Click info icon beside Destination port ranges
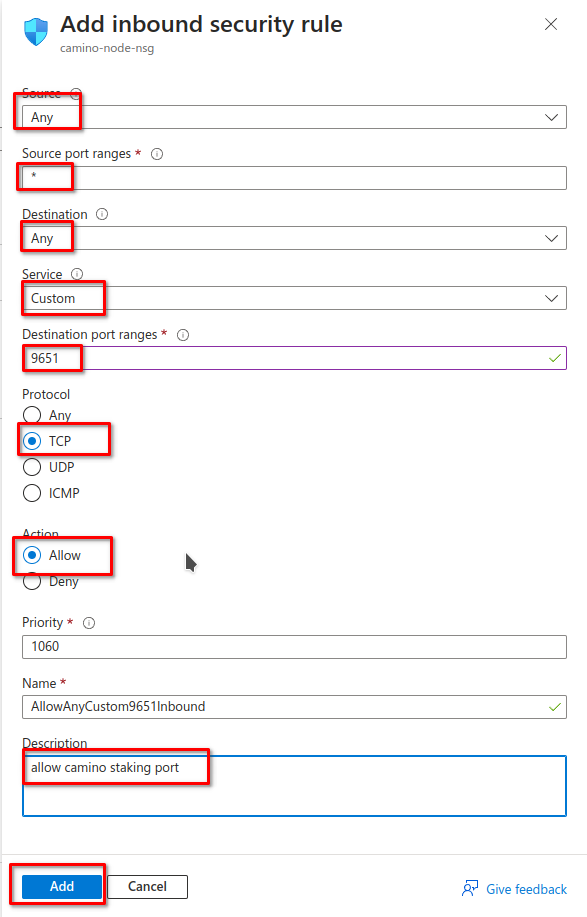 tap(183, 335)
